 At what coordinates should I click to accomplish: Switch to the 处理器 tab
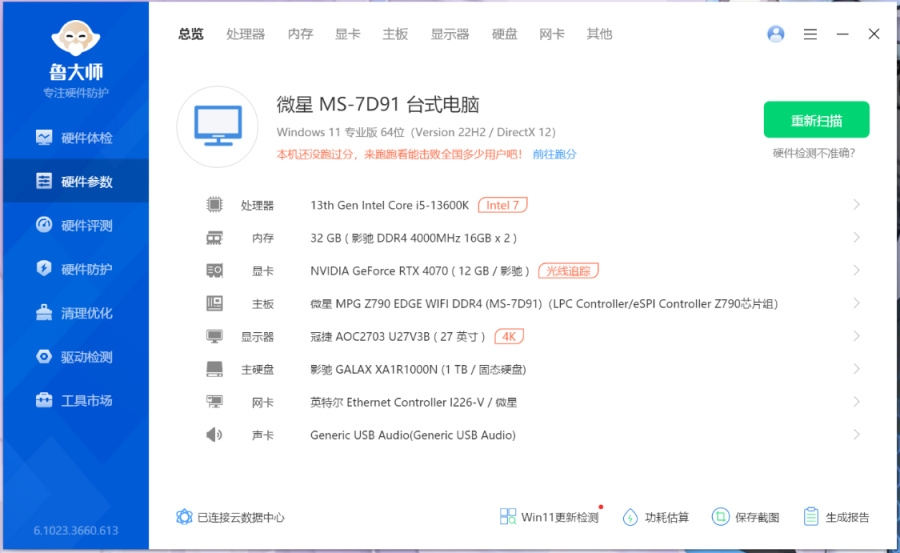tap(245, 34)
